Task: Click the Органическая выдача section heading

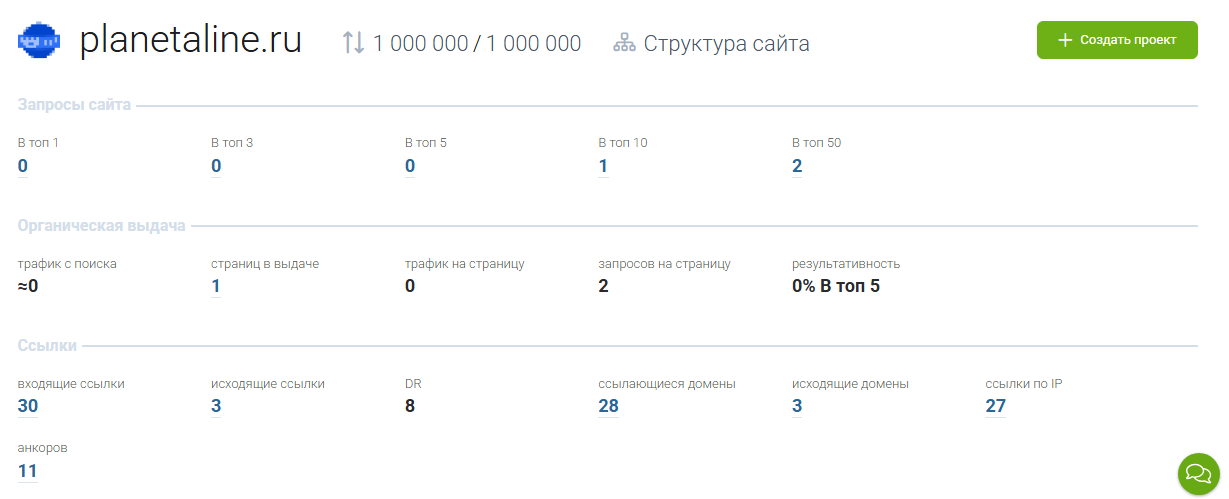Action: pos(102,226)
